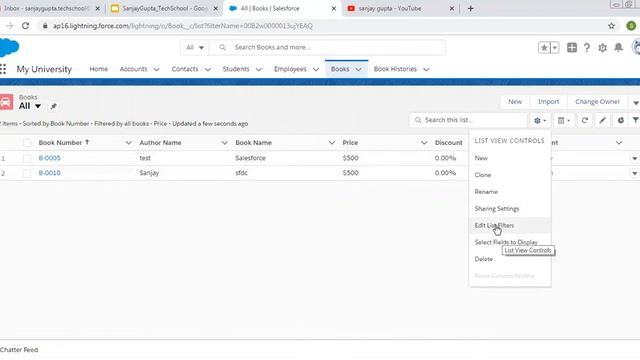
Task: Open the List View Controls gear
Action: tap(540, 120)
